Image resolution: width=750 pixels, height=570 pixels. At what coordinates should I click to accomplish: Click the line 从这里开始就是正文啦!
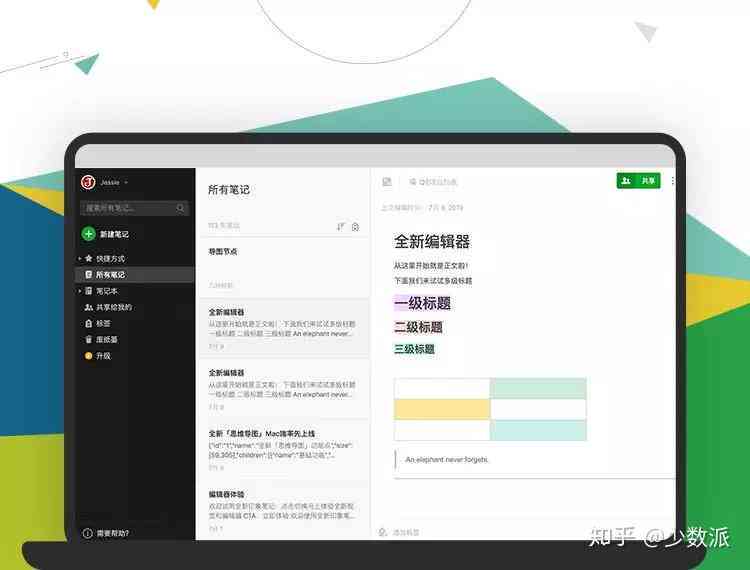click(431, 265)
